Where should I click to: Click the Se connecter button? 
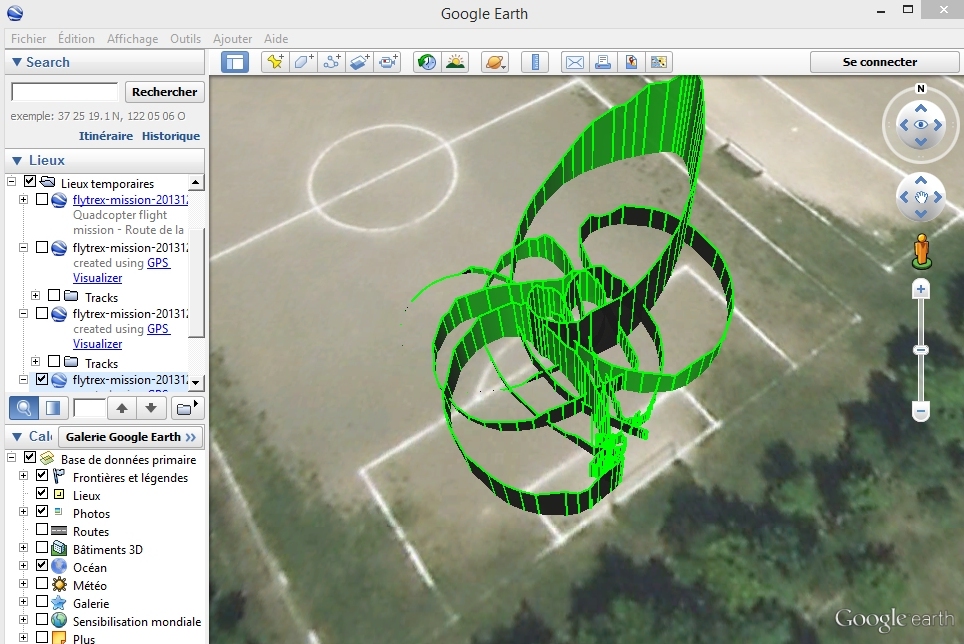(880, 62)
